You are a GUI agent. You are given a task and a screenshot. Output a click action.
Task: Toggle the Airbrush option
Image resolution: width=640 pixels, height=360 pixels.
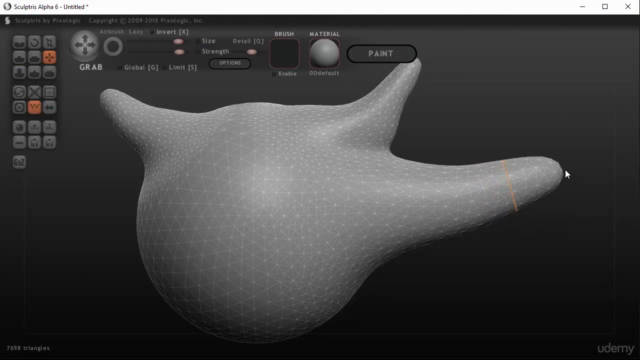(x=111, y=31)
